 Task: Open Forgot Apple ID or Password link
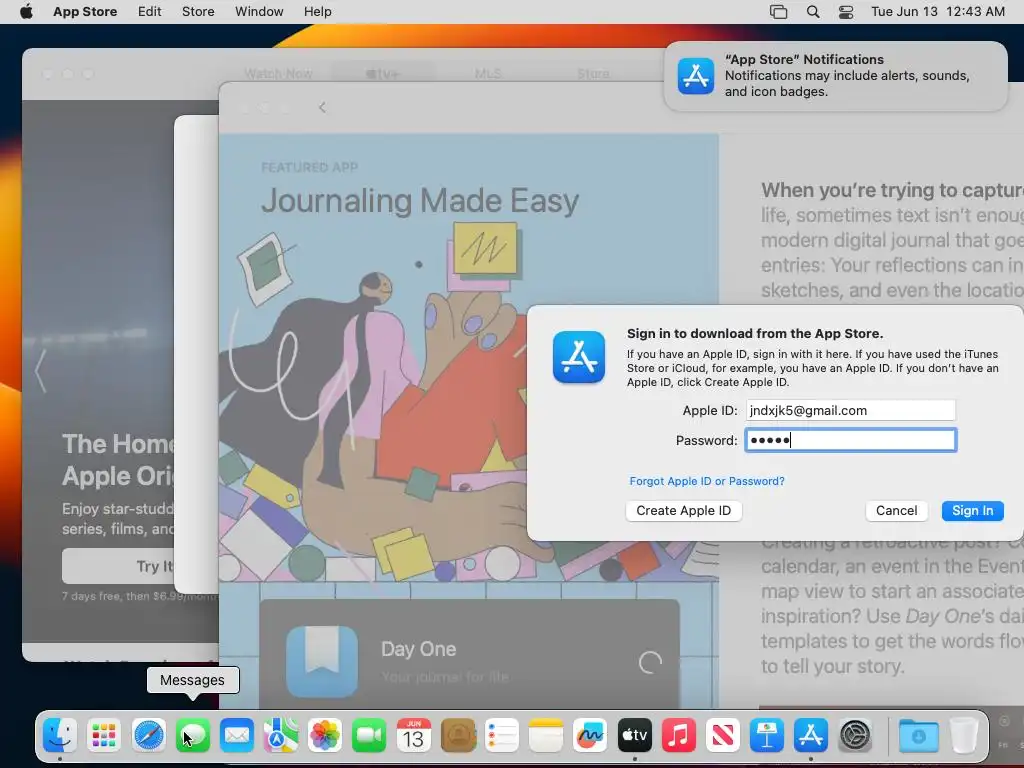[707, 481]
